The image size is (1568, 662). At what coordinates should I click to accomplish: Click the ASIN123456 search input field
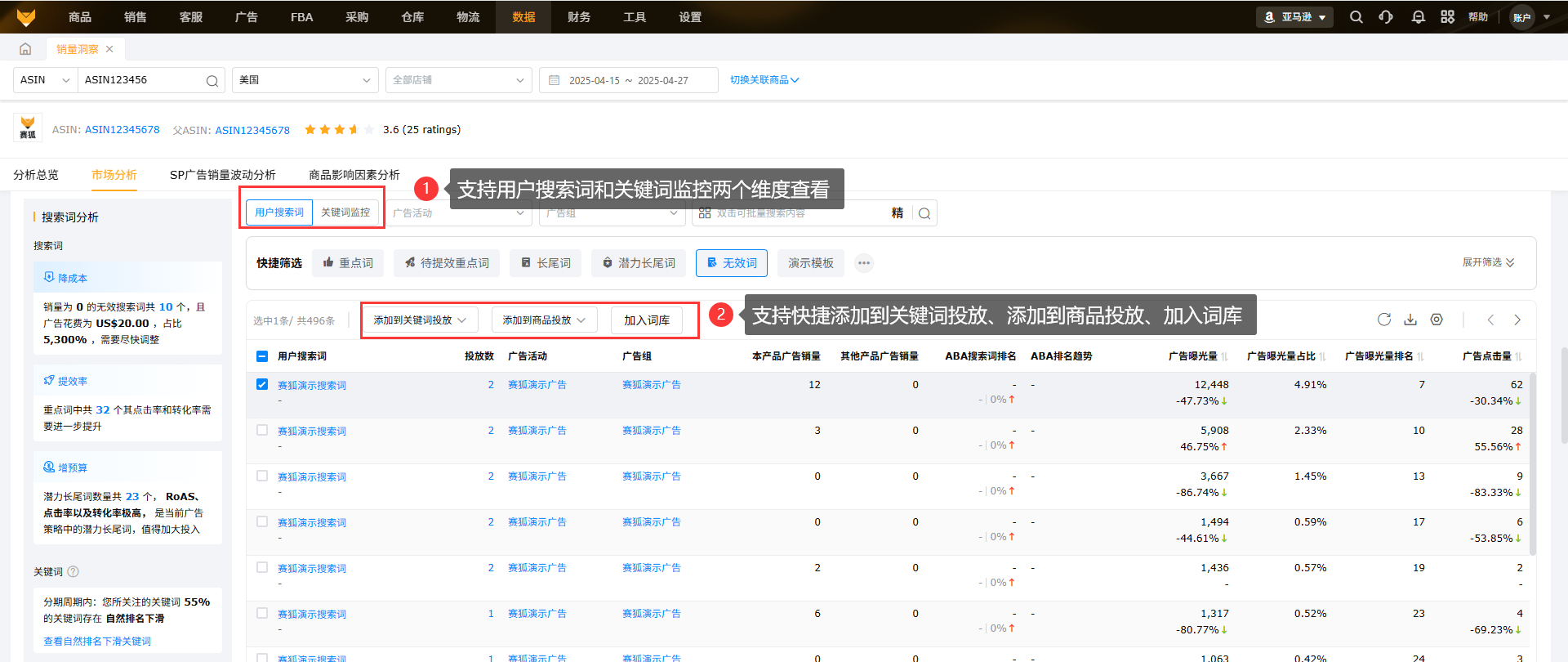pyautogui.click(x=143, y=80)
